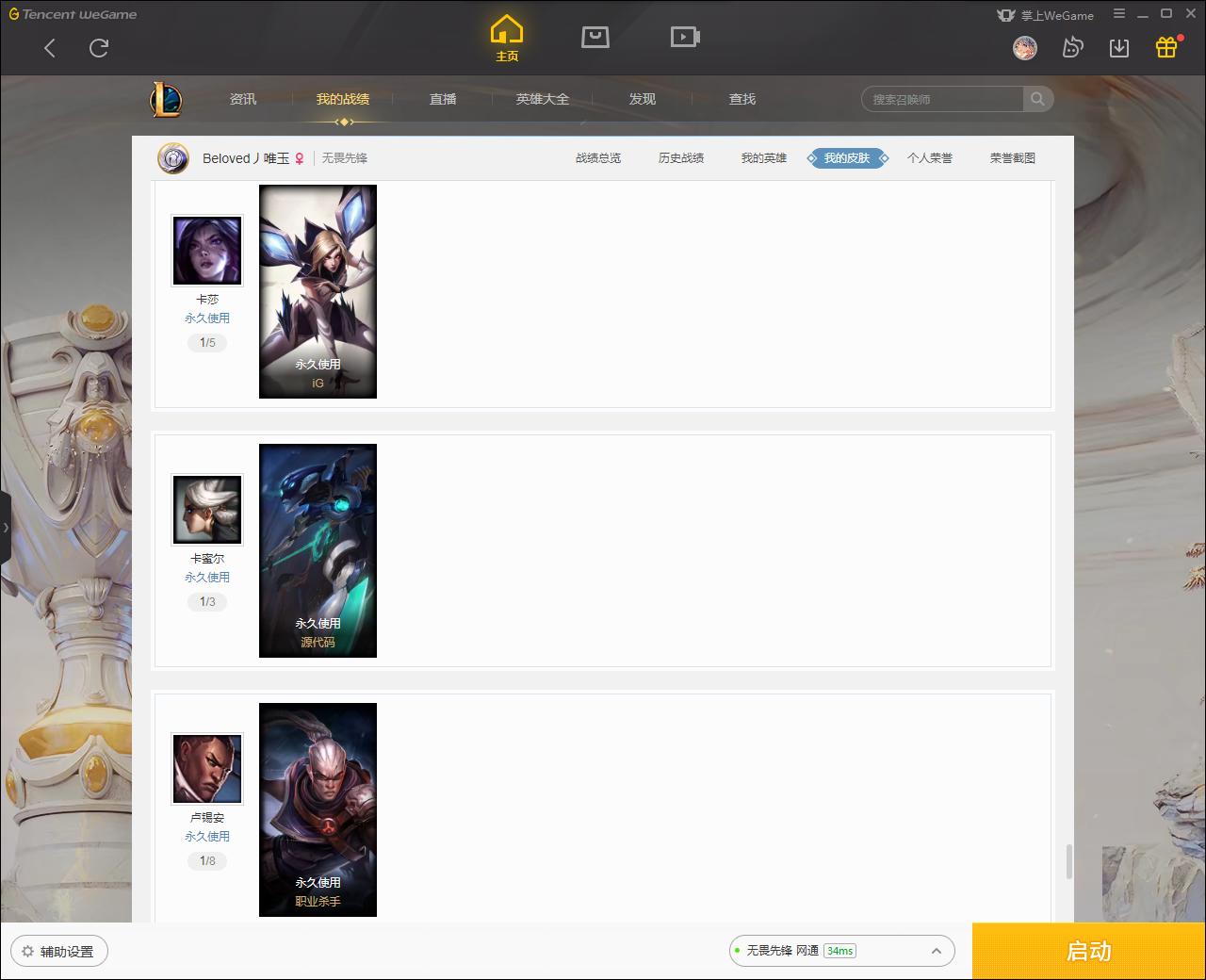Click the vertical scrollbar thumb
This screenshot has height=980, width=1206.
[1068, 862]
